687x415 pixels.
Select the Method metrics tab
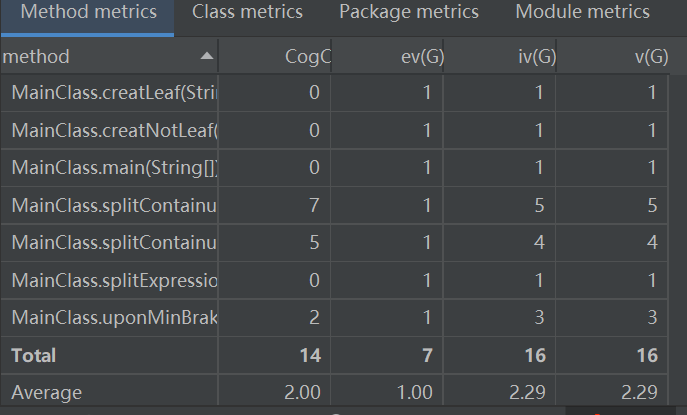(x=89, y=12)
